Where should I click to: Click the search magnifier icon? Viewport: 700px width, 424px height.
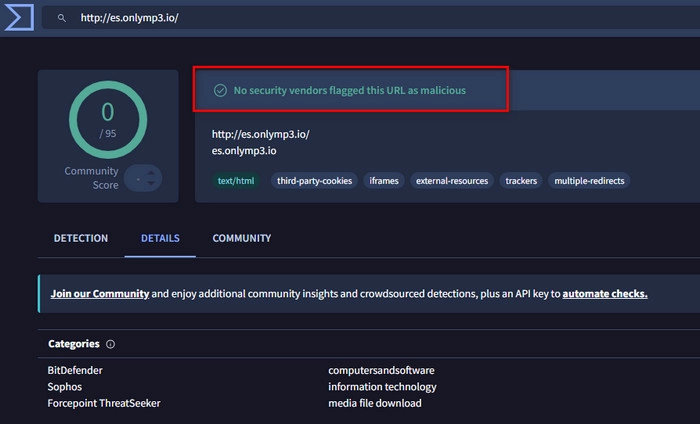pos(62,18)
